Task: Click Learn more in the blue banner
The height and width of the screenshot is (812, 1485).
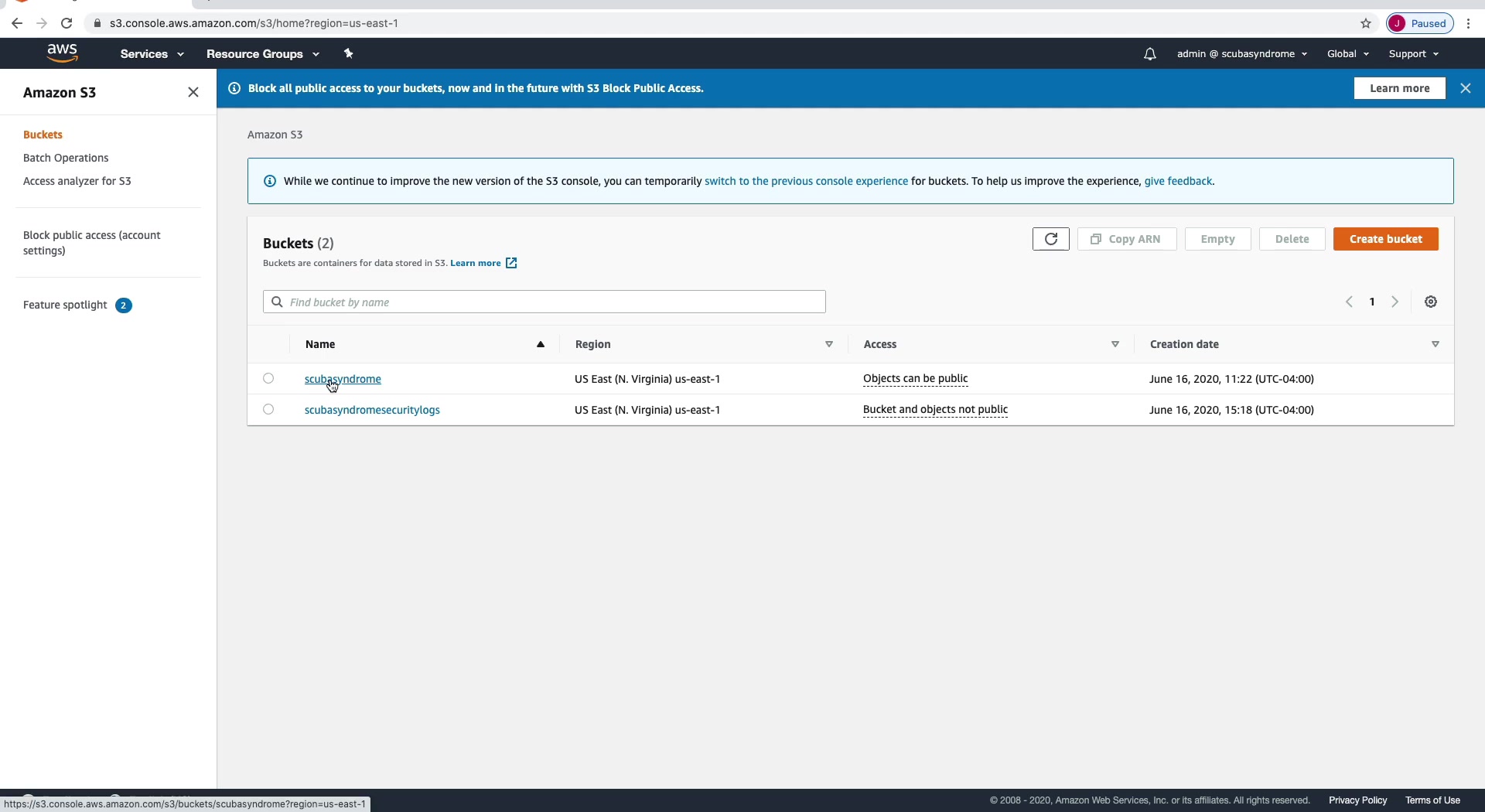Action: tap(1400, 88)
